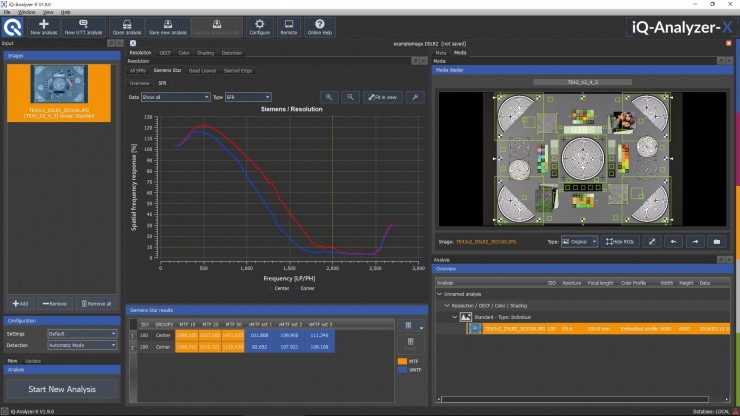Open the Color tab
Screen dimensions: 740x416
point(184,53)
